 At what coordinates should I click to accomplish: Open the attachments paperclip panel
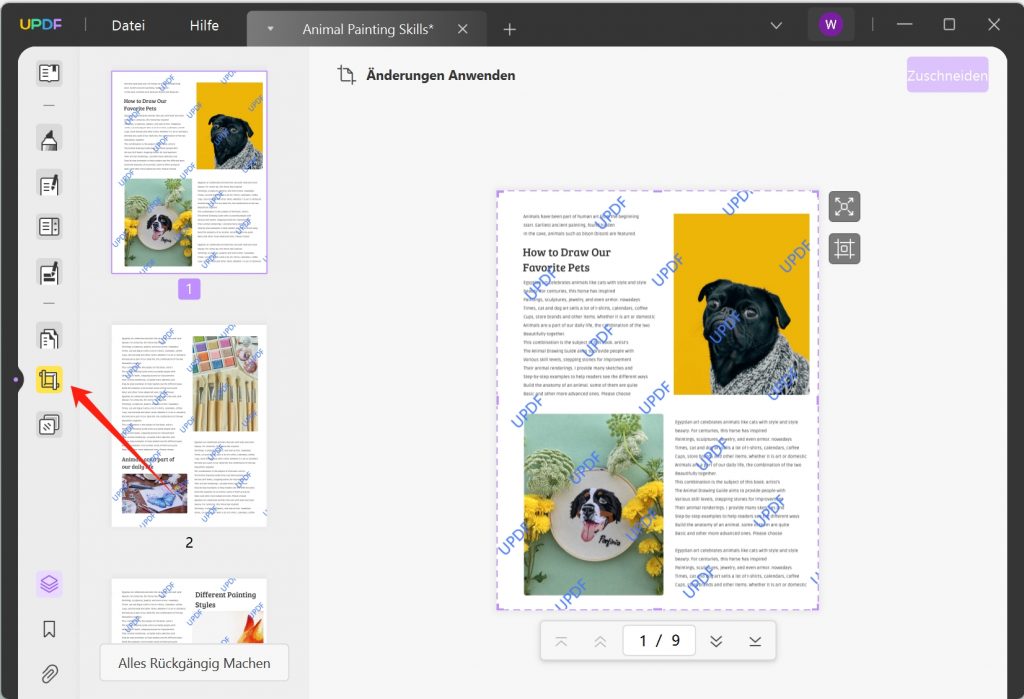click(49, 674)
